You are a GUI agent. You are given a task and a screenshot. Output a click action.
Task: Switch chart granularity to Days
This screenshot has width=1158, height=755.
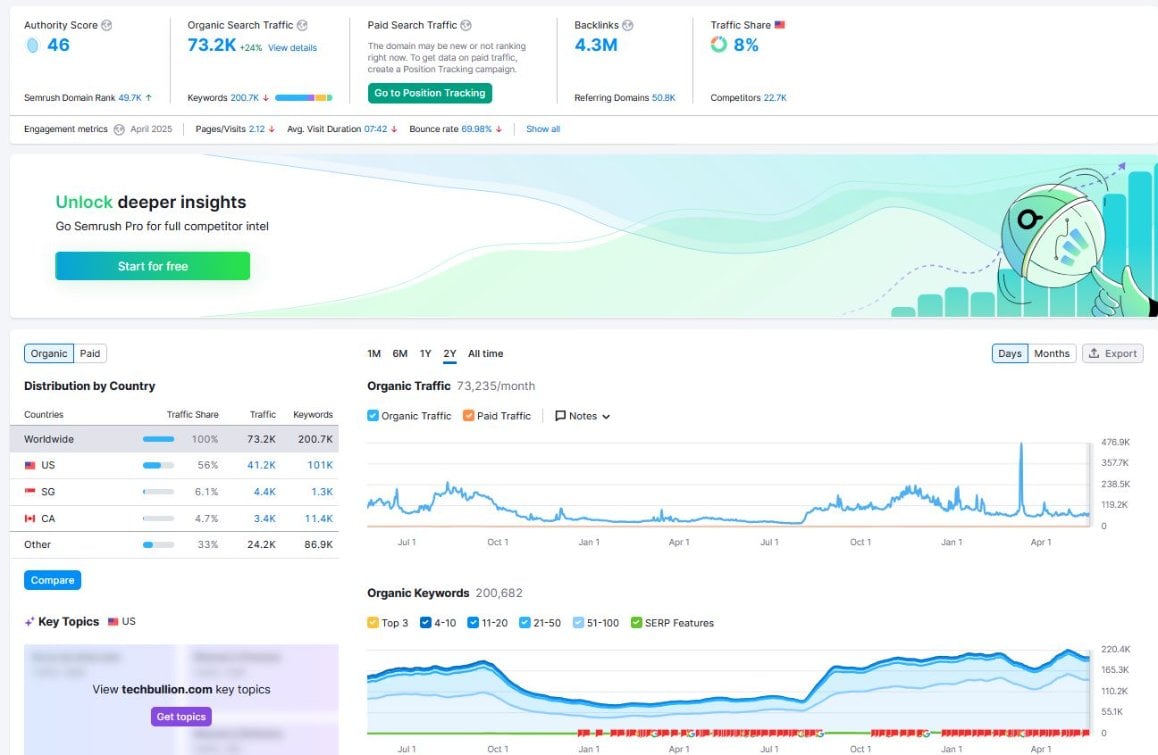(x=1010, y=353)
